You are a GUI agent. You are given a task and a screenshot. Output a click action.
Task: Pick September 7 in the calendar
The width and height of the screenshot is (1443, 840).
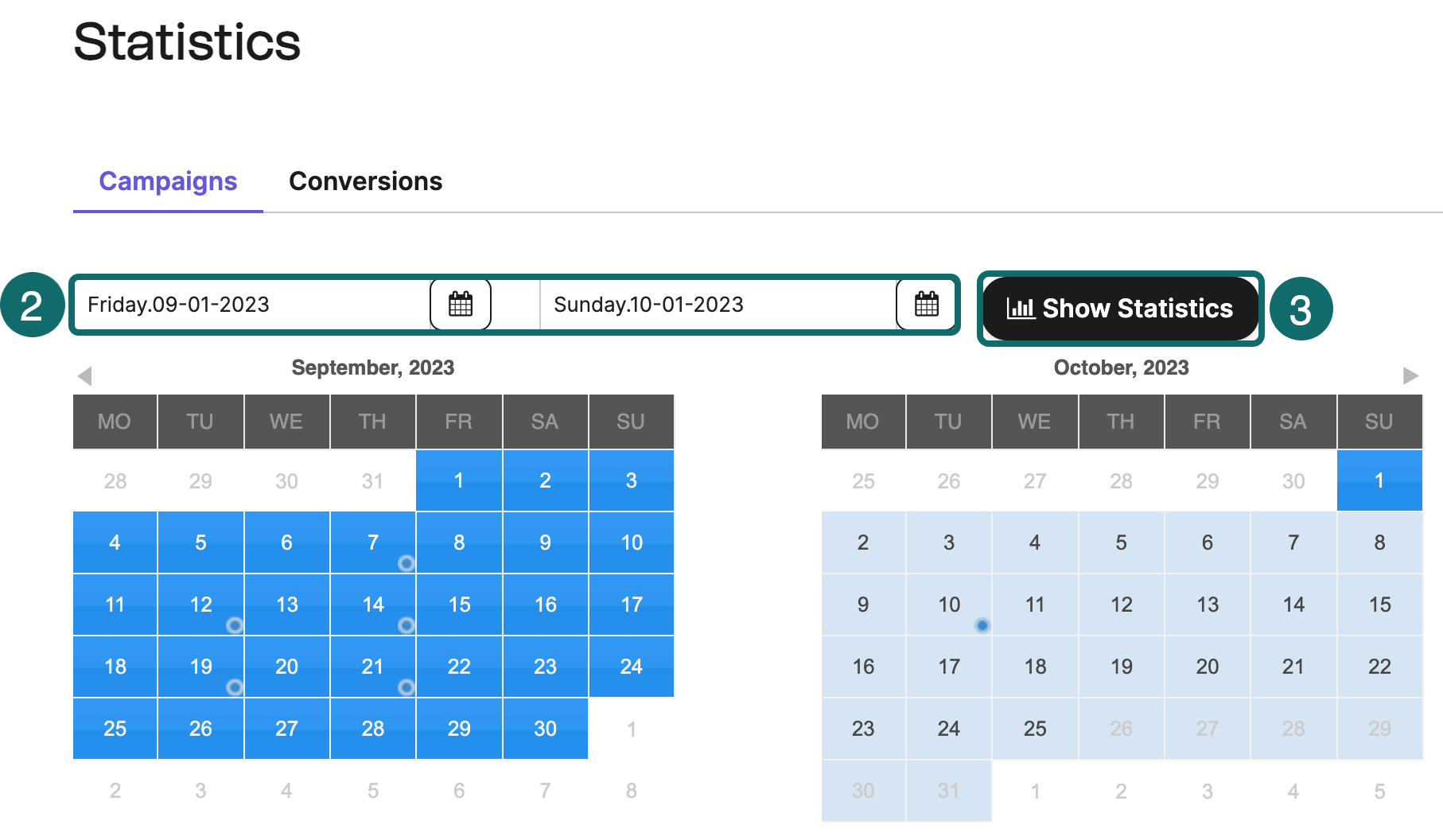click(x=372, y=542)
